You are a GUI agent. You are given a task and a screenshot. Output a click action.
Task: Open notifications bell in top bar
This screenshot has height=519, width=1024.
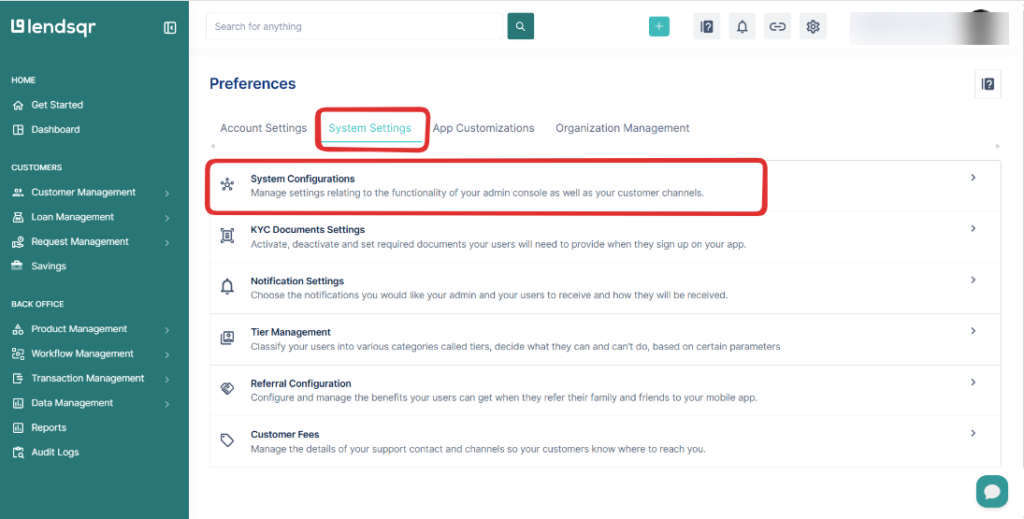[x=742, y=27]
